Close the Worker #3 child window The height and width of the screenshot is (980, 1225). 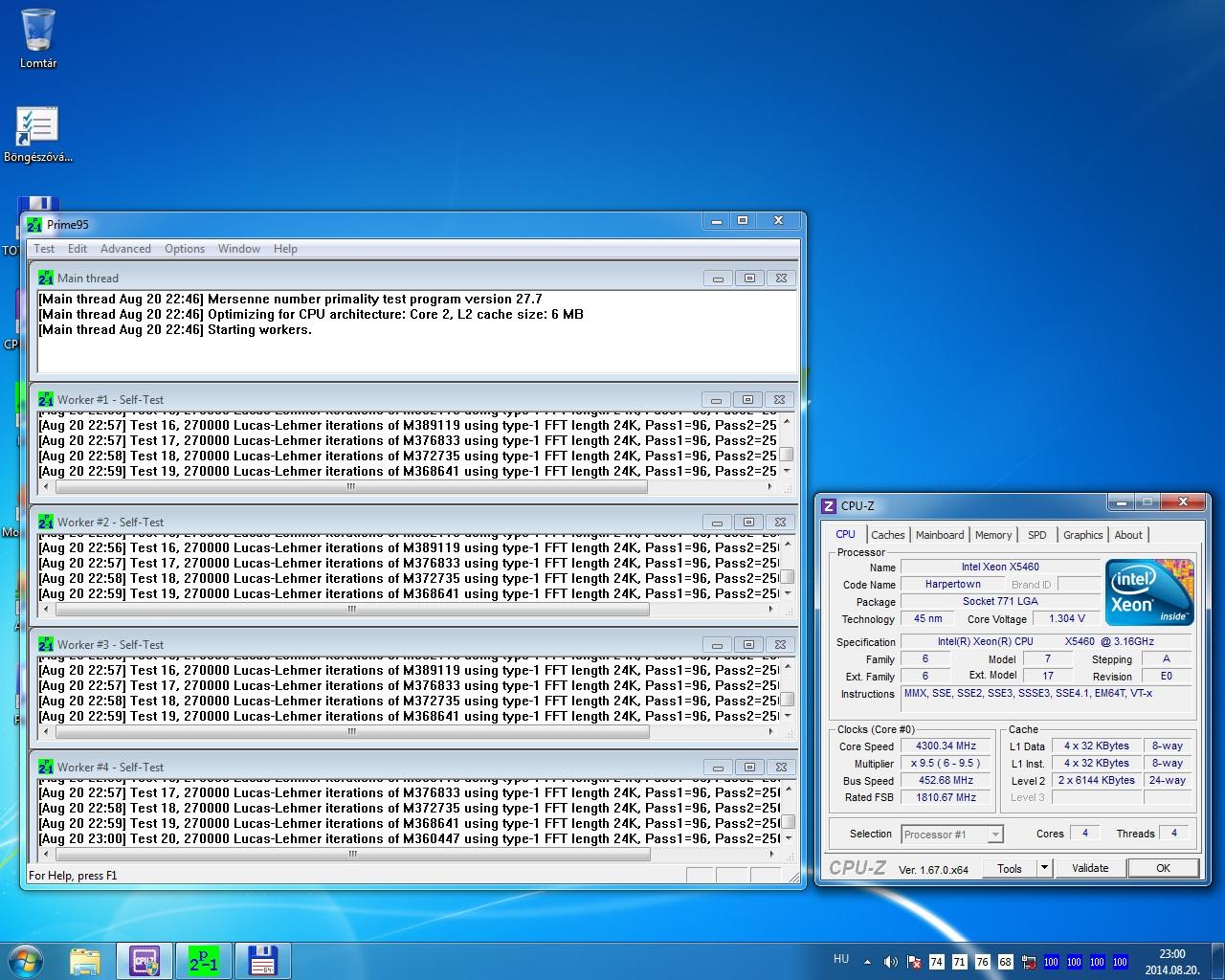[780, 645]
